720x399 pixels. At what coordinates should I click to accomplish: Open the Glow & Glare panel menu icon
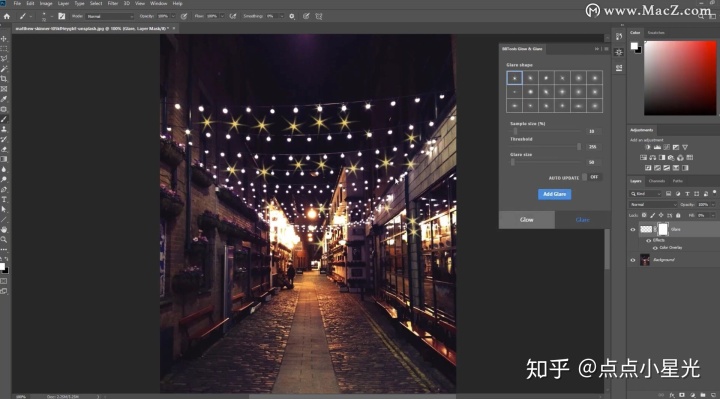(x=606, y=49)
